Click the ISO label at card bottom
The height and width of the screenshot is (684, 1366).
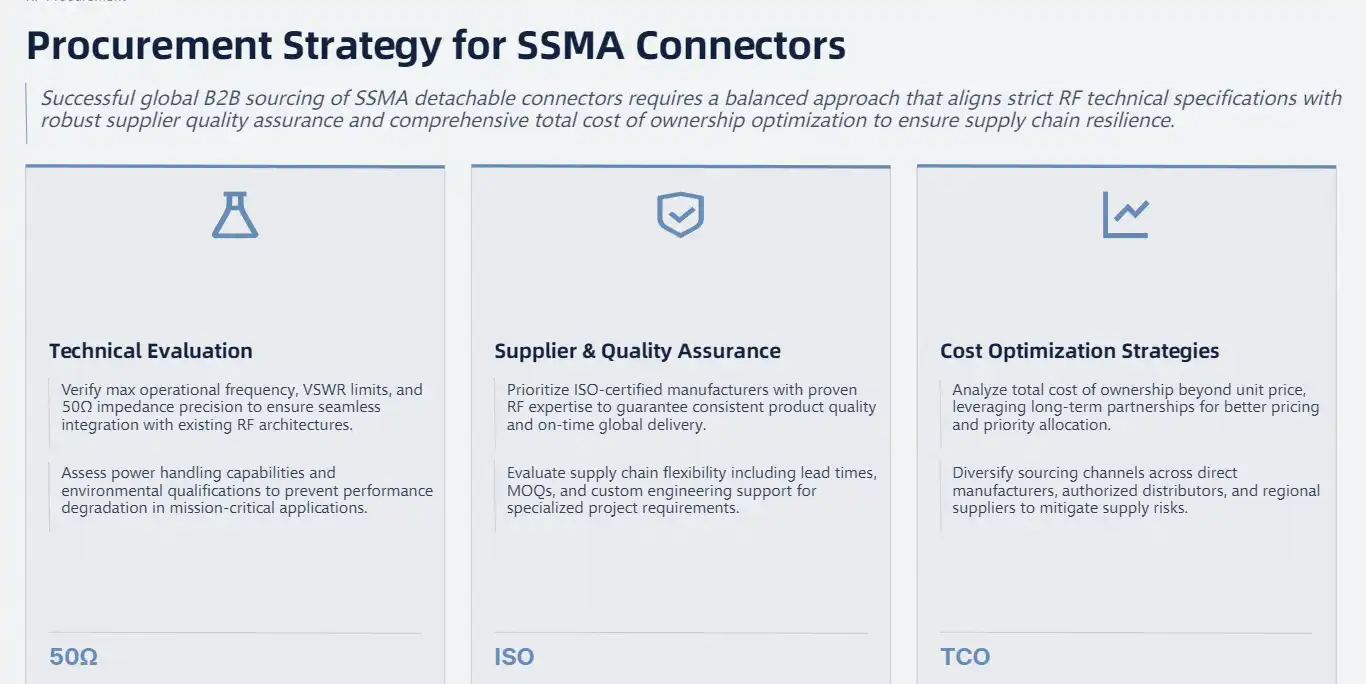(514, 657)
